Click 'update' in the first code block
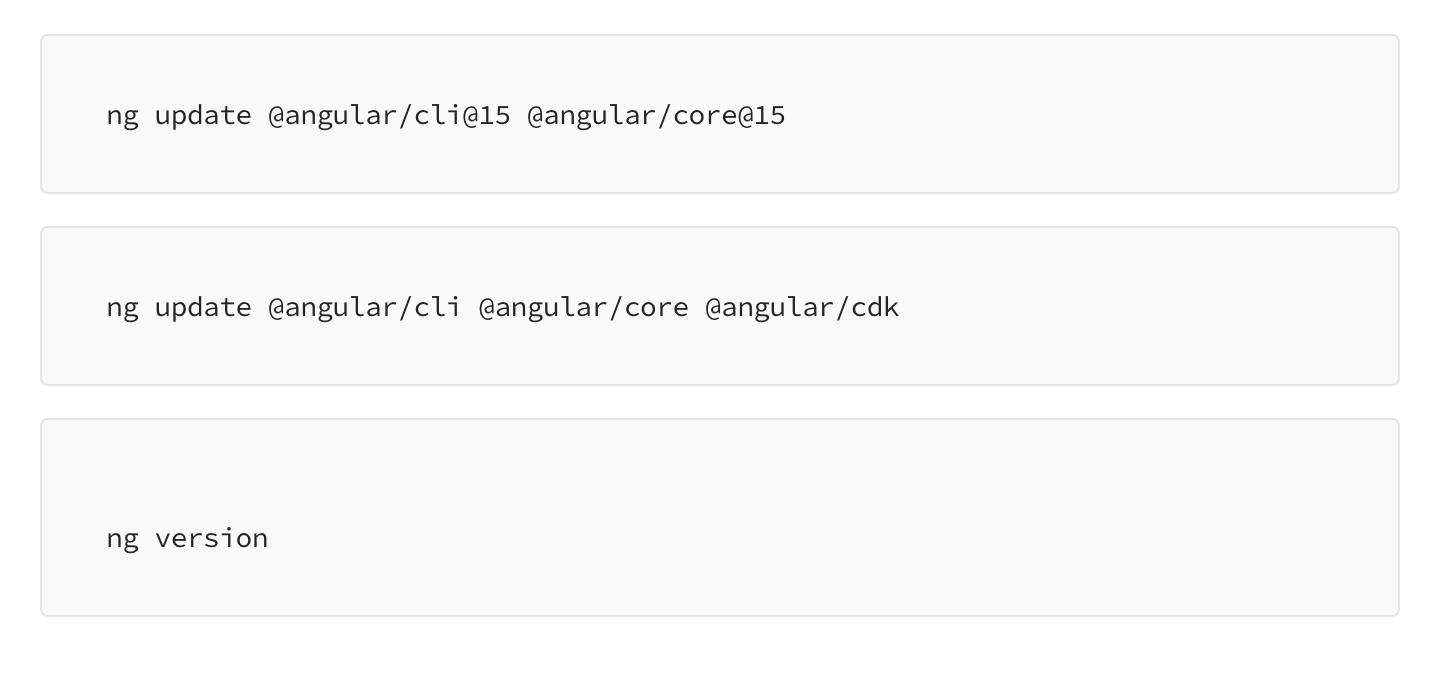Image resolution: width=1440 pixels, height=686 pixels. (203, 116)
